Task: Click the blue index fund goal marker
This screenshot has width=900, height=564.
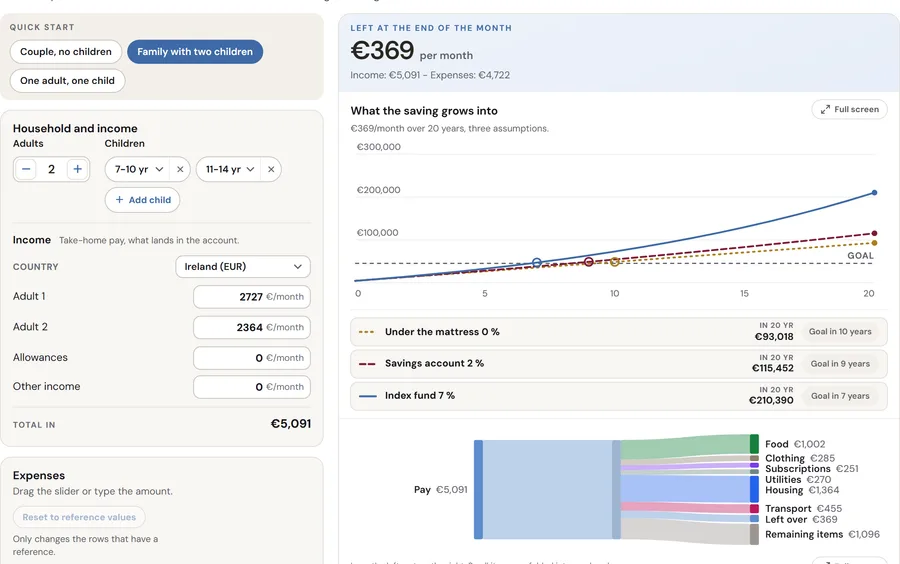Action: [x=537, y=263]
